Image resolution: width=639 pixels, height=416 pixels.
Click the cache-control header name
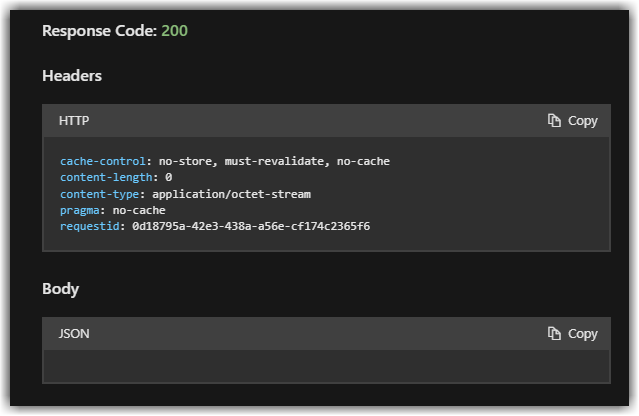point(102,161)
